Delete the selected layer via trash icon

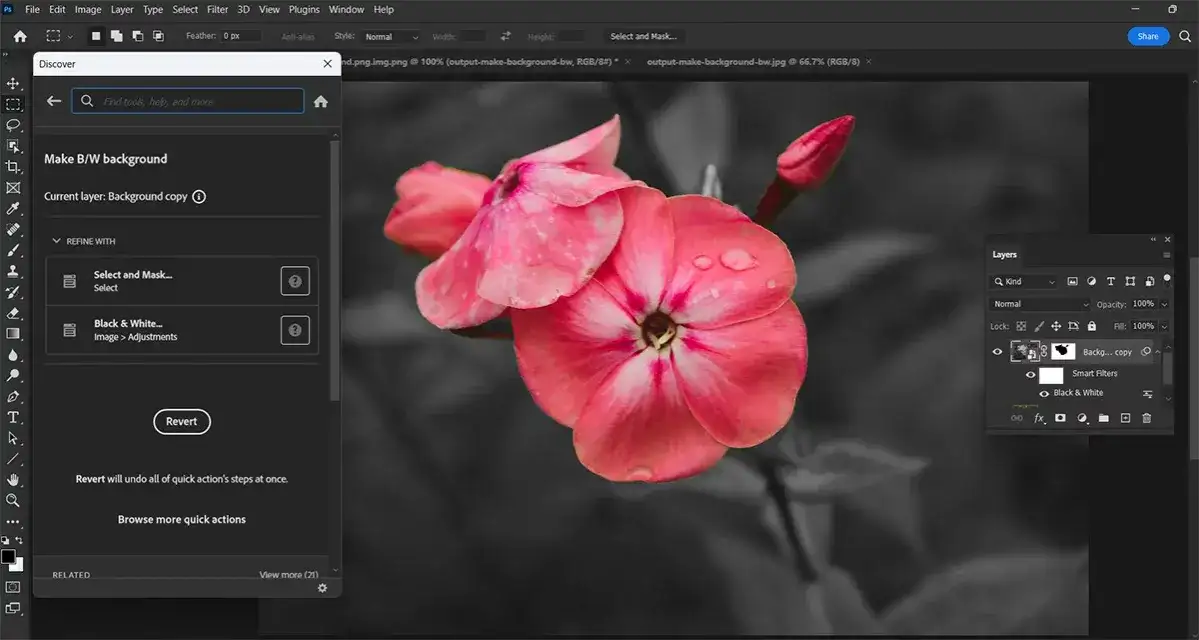(x=1147, y=418)
